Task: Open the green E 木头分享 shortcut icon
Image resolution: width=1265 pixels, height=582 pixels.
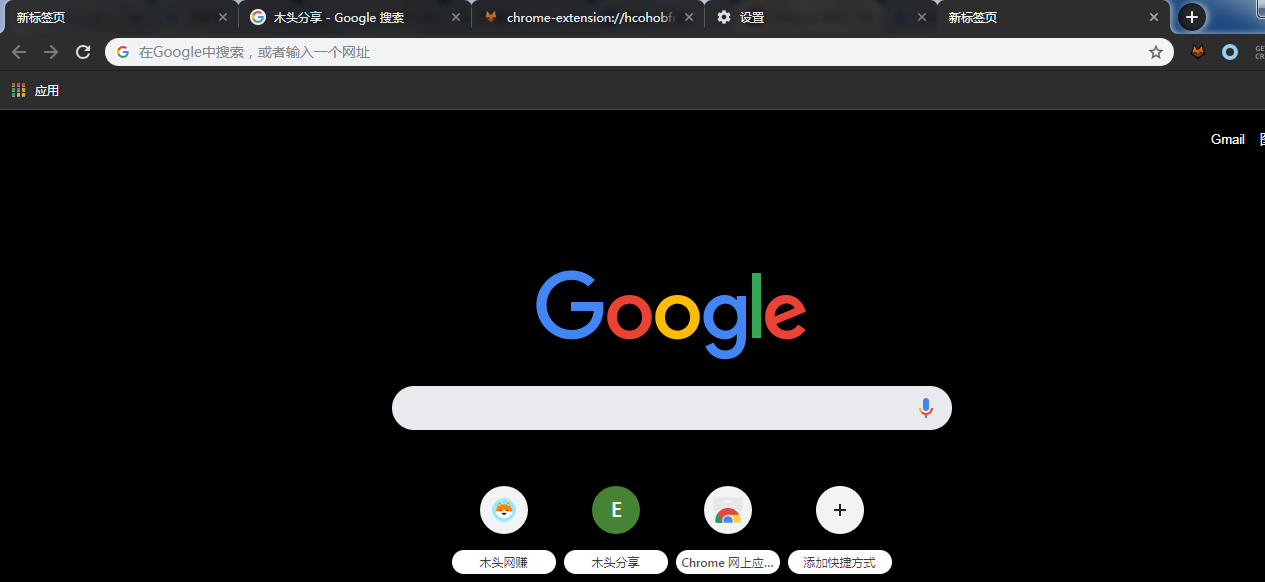Action: 616,511
